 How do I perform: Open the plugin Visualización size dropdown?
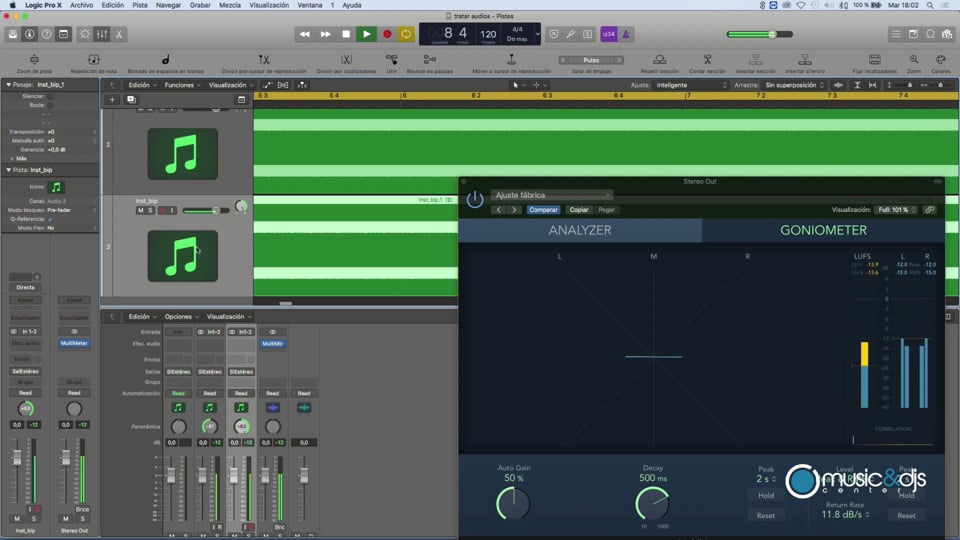tap(896, 210)
